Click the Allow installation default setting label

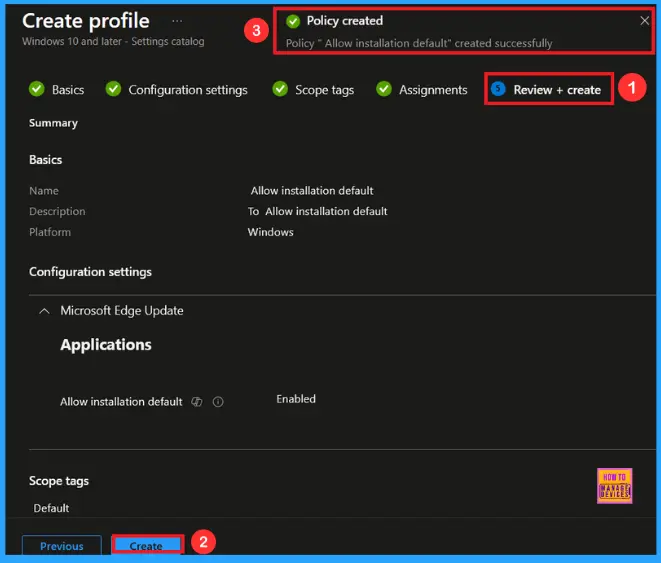[121, 402]
